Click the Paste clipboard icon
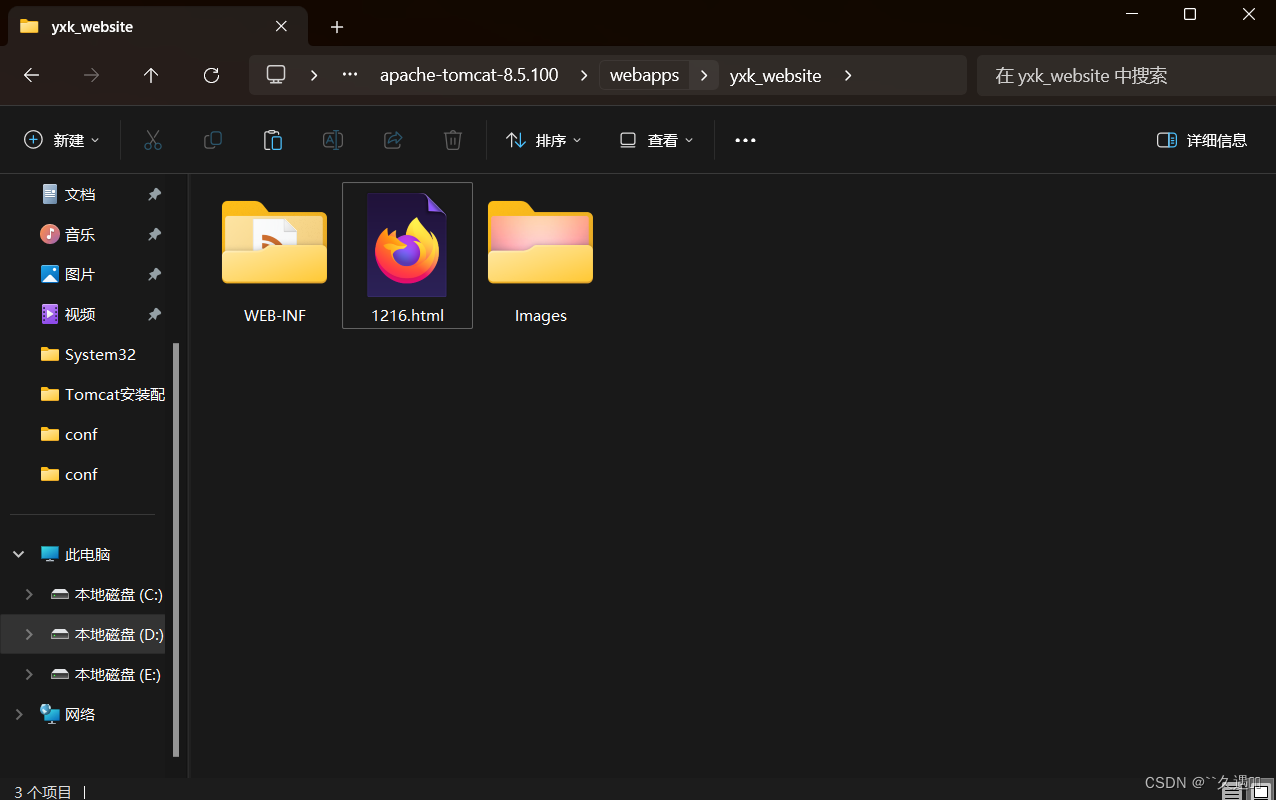1276x800 pixels. pyautogui.click(x=273, y=141)
